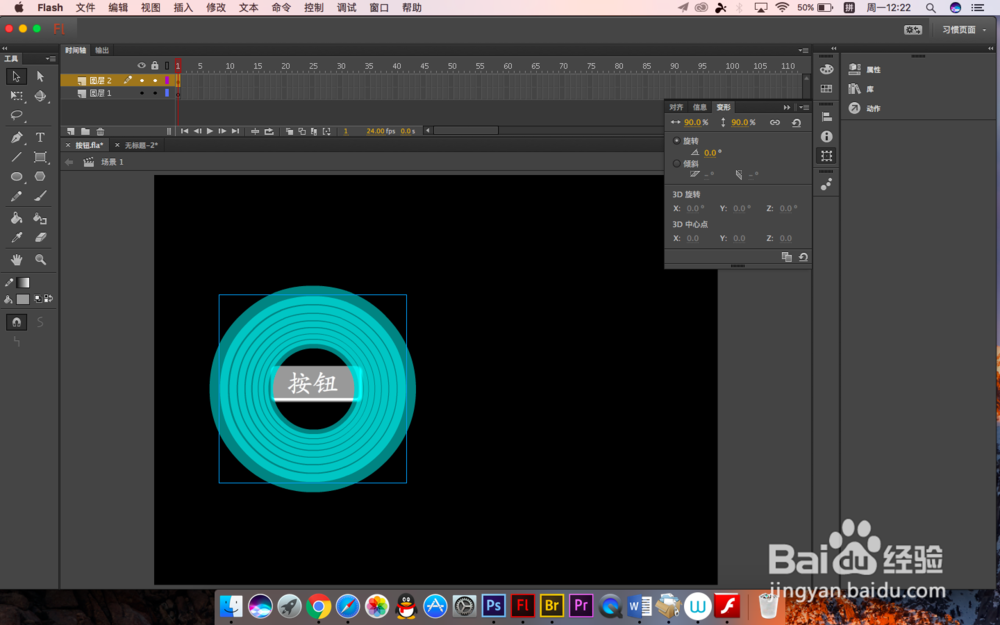
Task: Activate the Lasso tool
Action: [16, 116]
